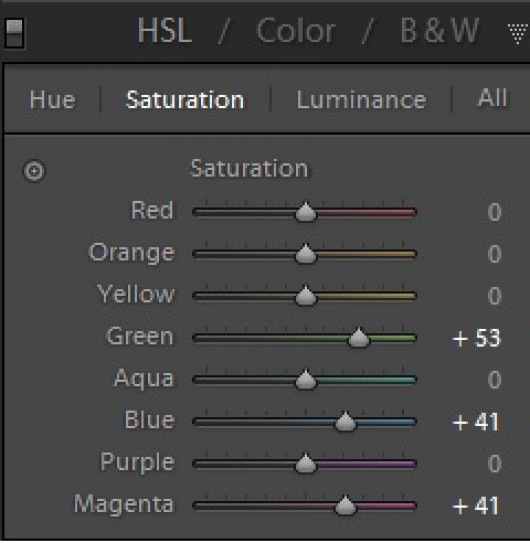The height and width of the screenshot is (543, 530).
Task: Switch to Color panel mode
Action: 296,30
